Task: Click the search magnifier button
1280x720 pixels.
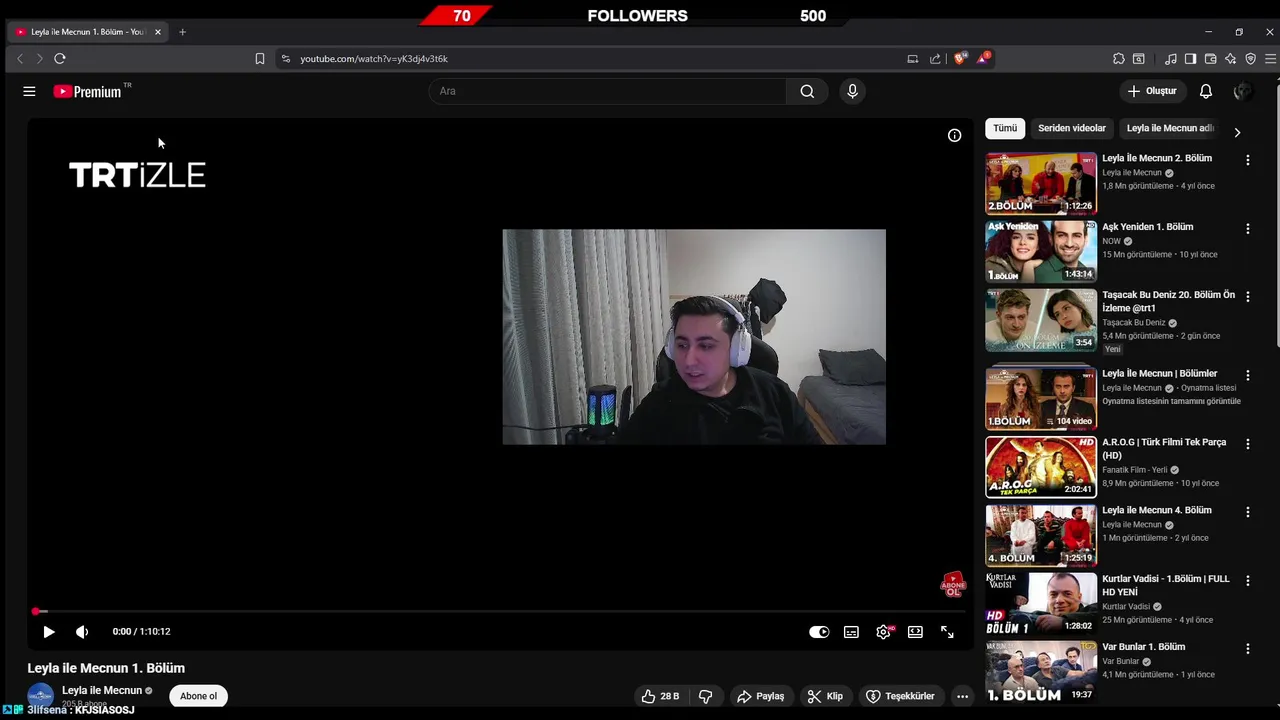Action: (x=807, y=91)
